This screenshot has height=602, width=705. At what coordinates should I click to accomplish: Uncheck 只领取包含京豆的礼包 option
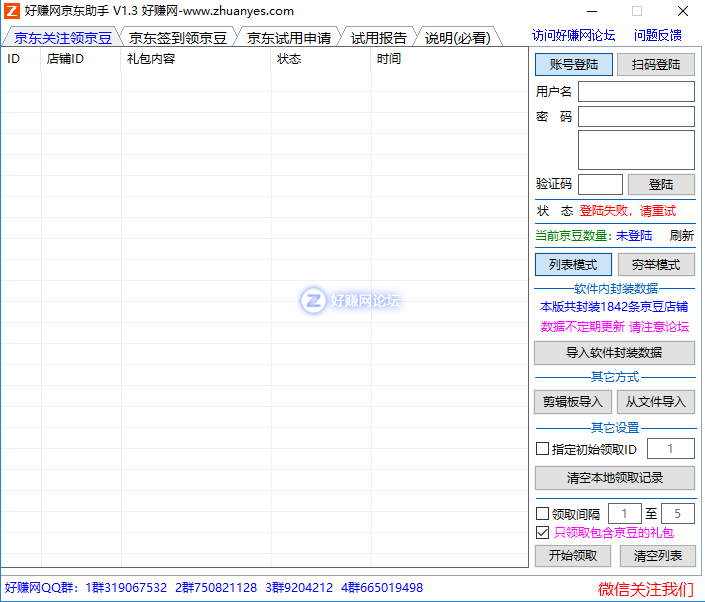[x=543, y=532]
